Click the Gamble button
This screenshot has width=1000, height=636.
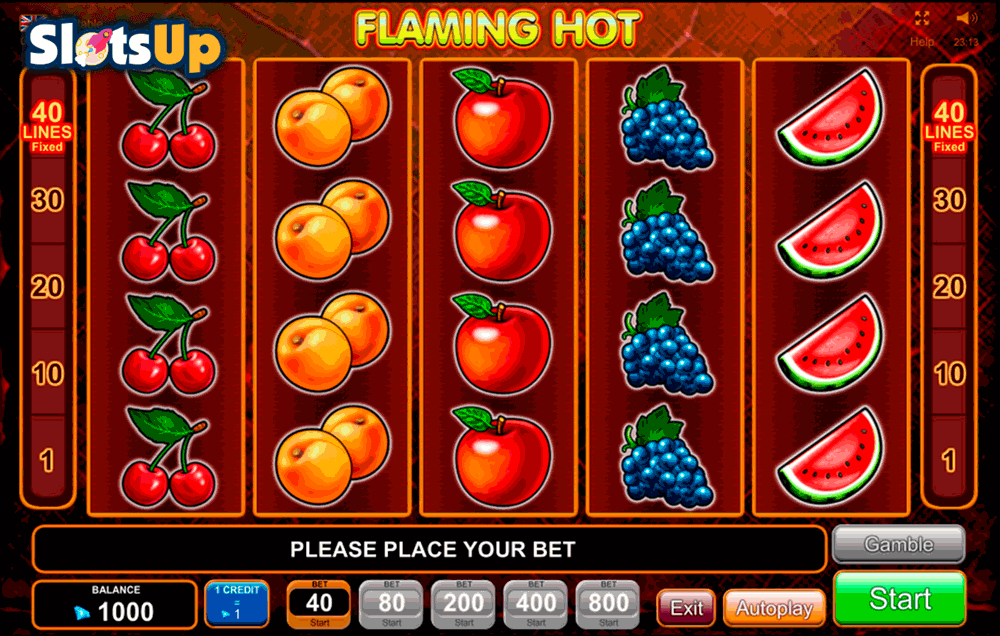point(899,545)
